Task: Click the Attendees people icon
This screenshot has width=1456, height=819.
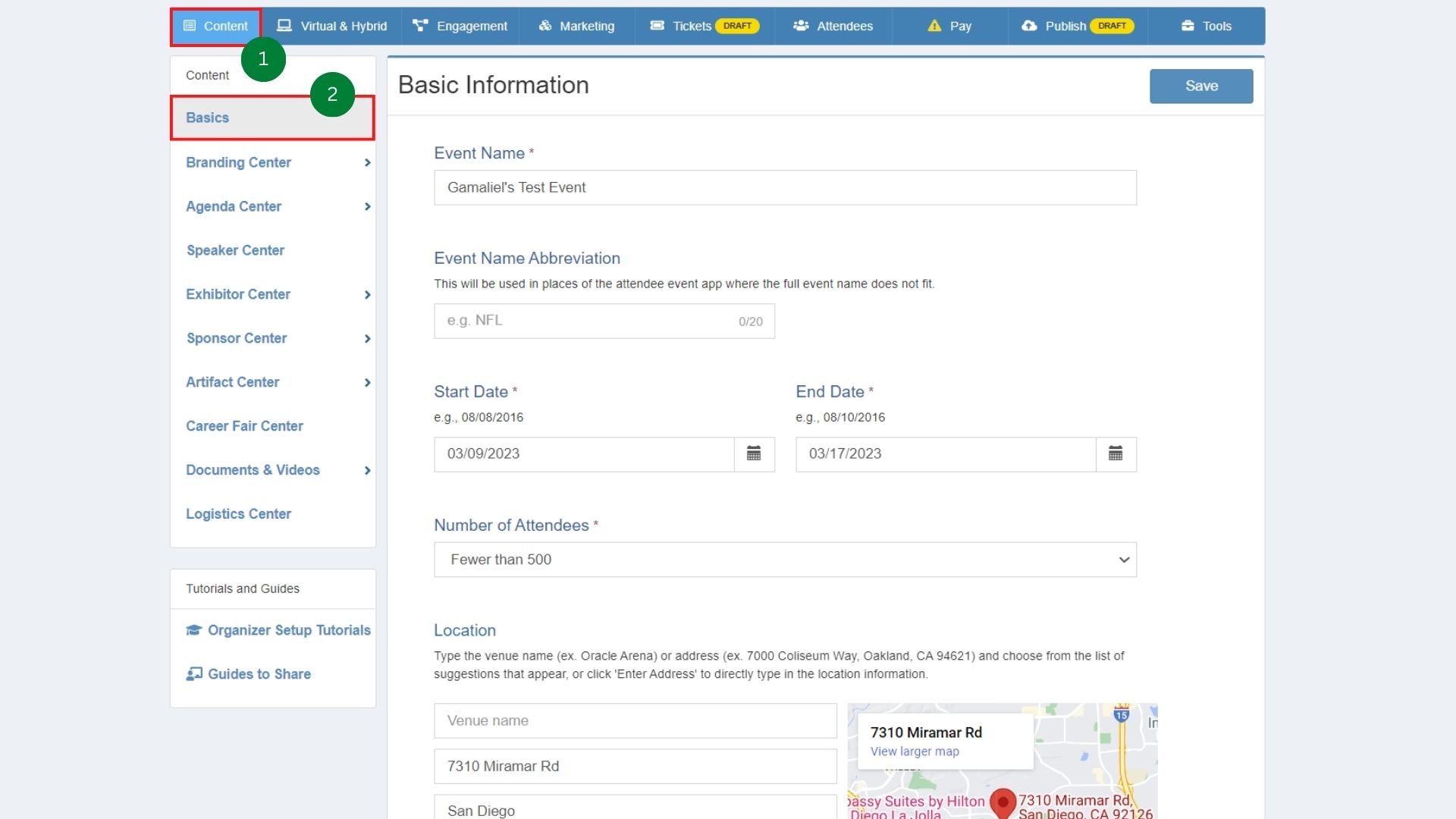Action: click(801, 26)
